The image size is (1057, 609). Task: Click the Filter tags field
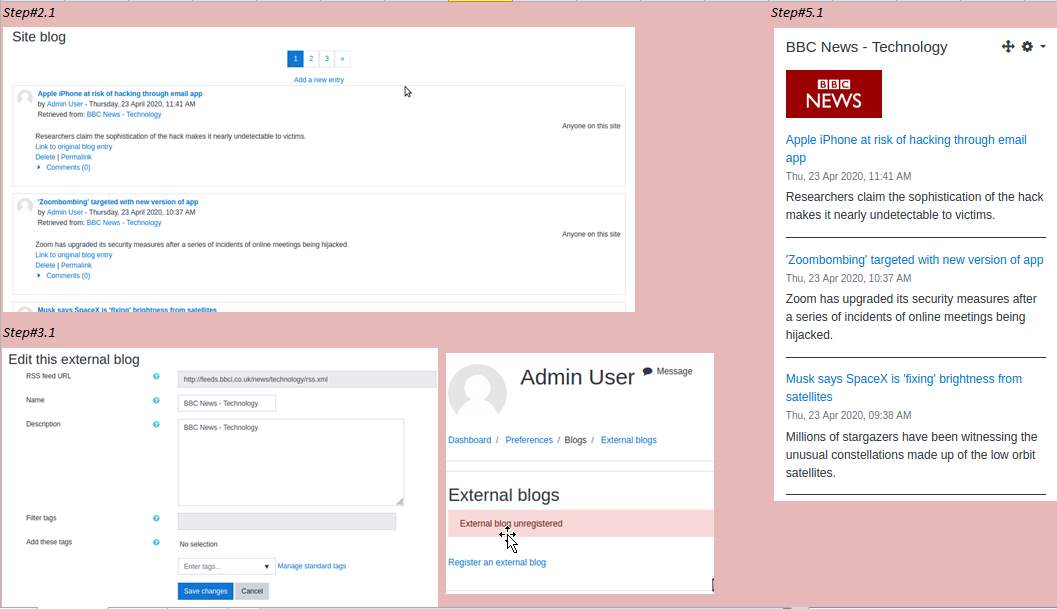[x=286, y=521]
